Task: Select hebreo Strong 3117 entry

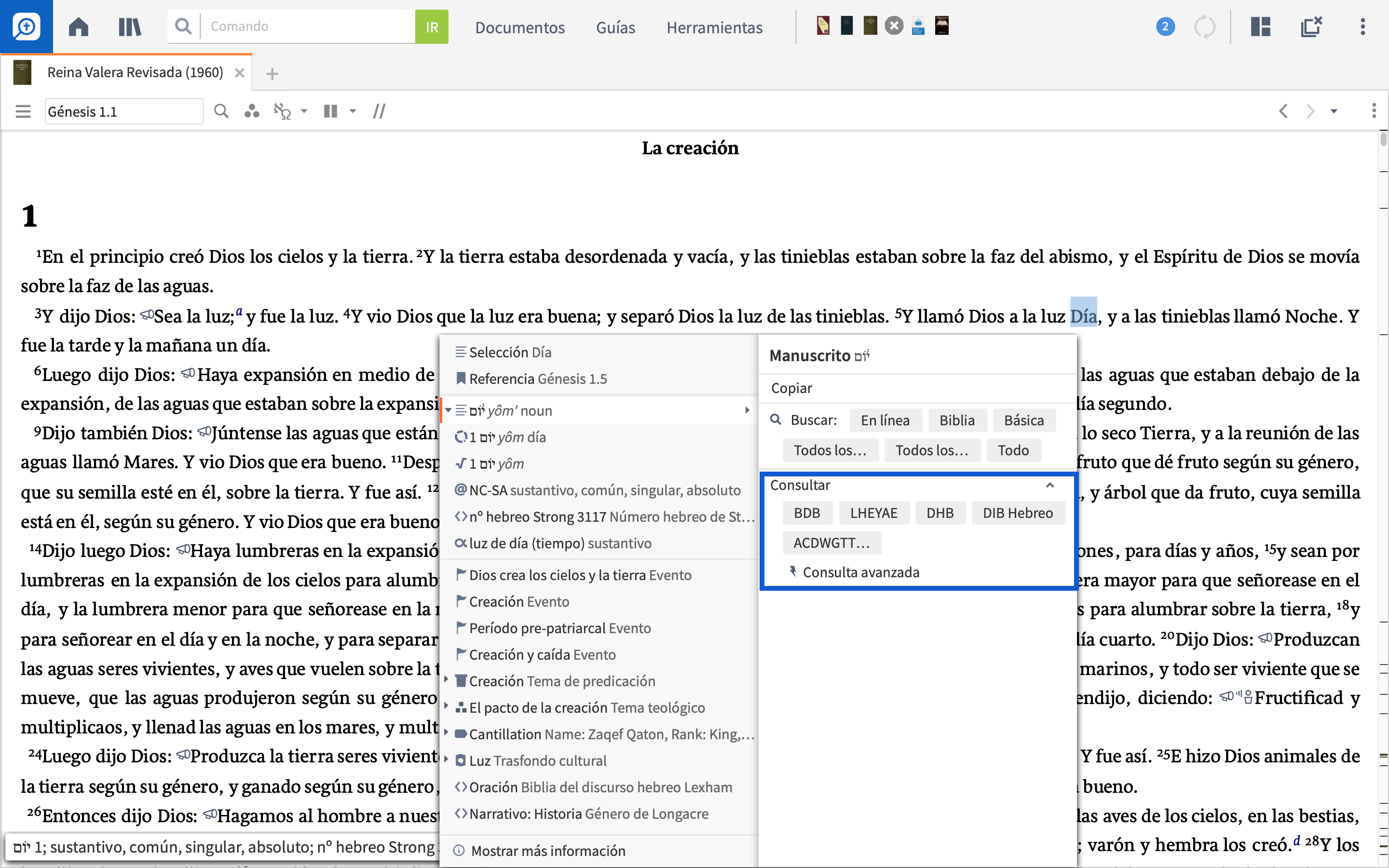Action: pyautogui.click(x=598, y=516)
